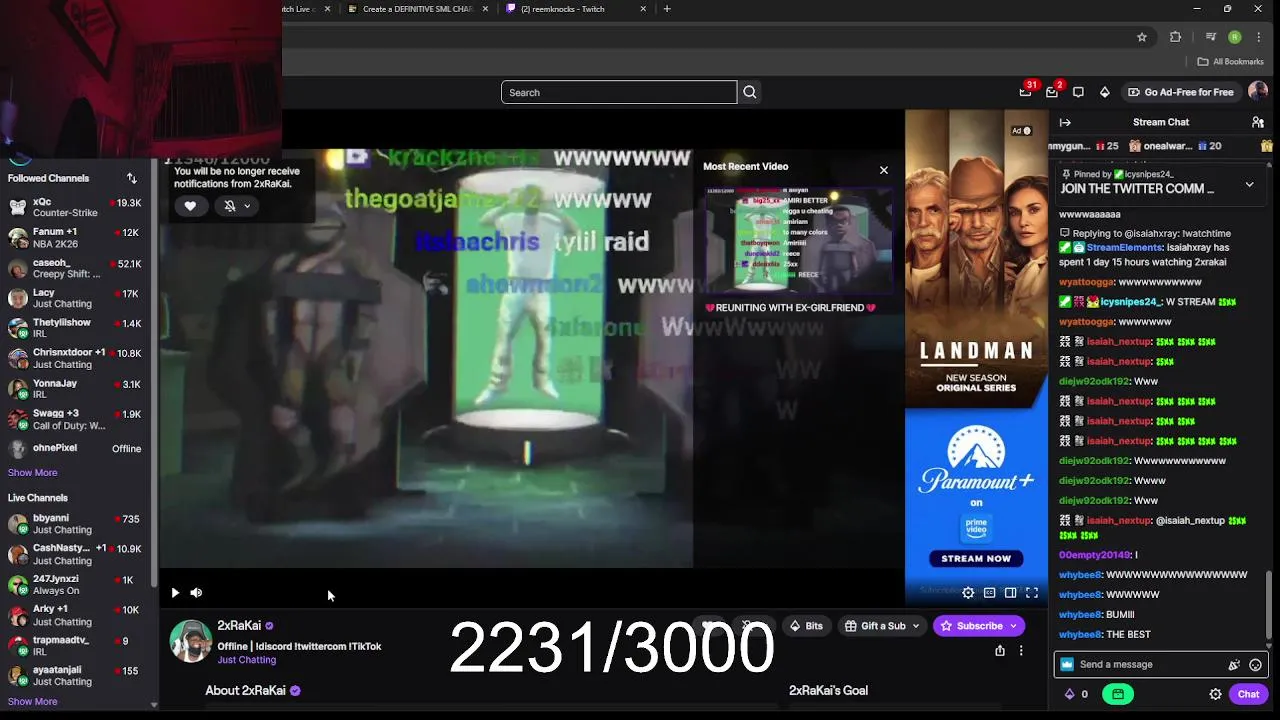Click the Get Bits diamond icon in top bar

1104,92
